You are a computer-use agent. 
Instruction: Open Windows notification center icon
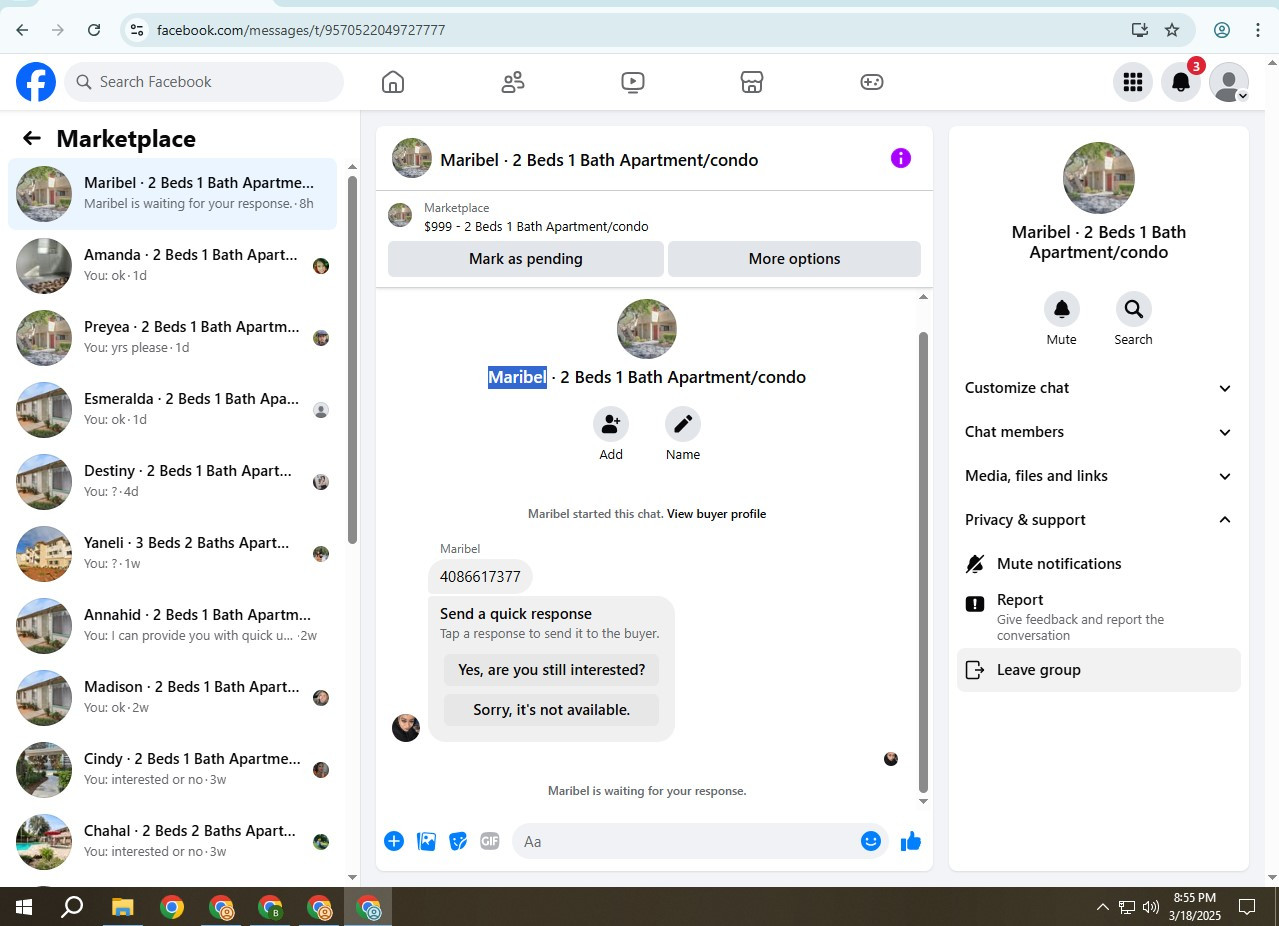click(x=1247, y=907)
